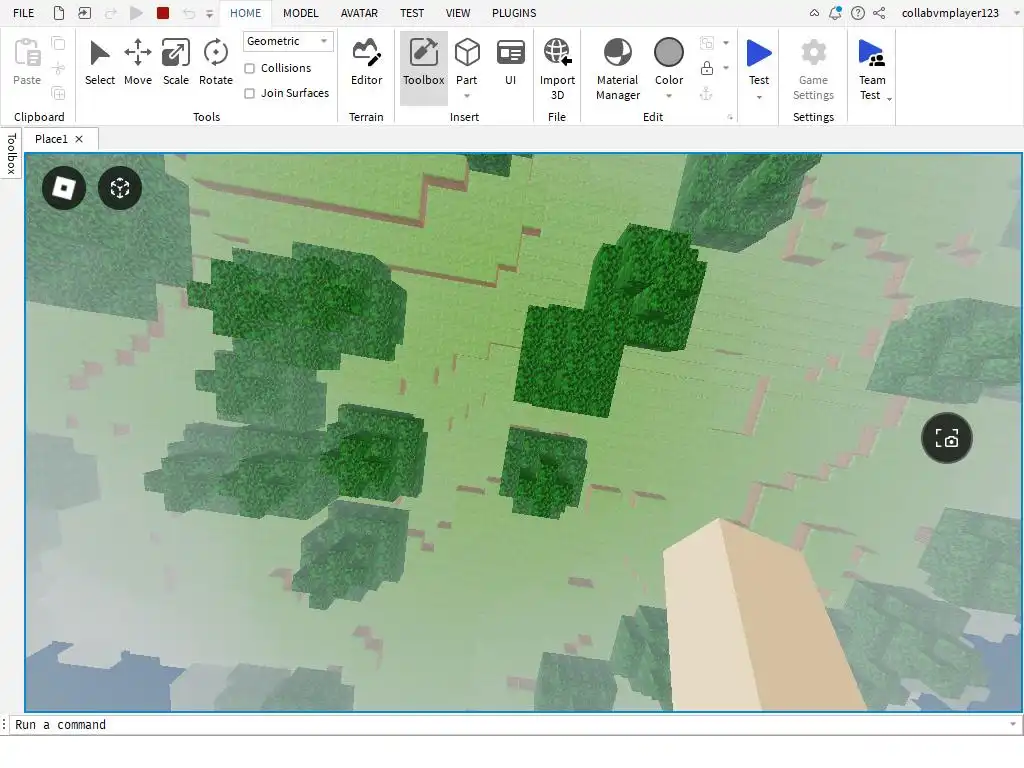Click the Anchor icon
This screenshot has height=768, width=1024.
pyautogui.click(x=707, y=93)
